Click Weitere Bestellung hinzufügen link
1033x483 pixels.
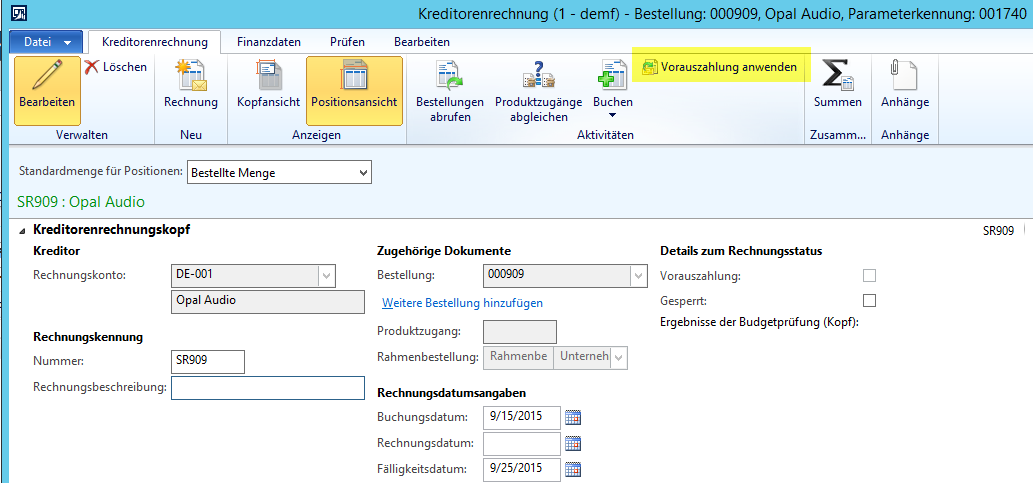point(462,302)
